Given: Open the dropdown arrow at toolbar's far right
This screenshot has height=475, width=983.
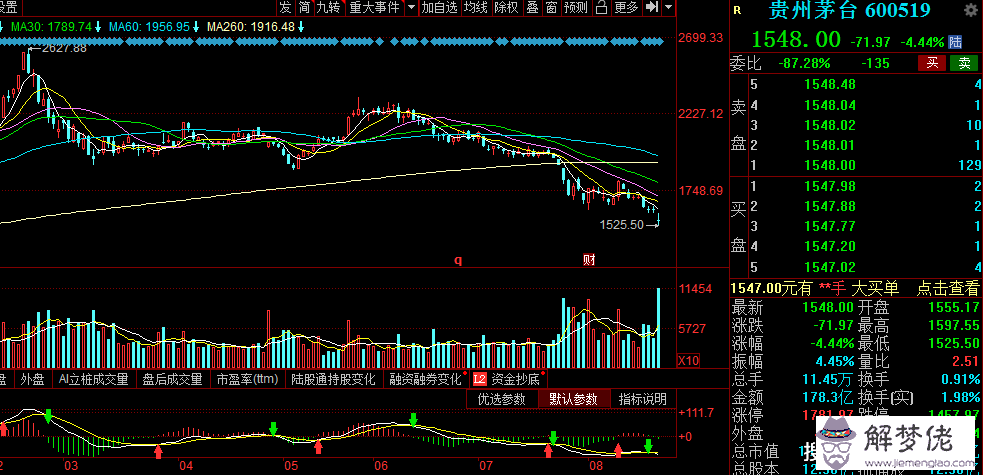Looking at the screenshot, I should coord(668,8).
